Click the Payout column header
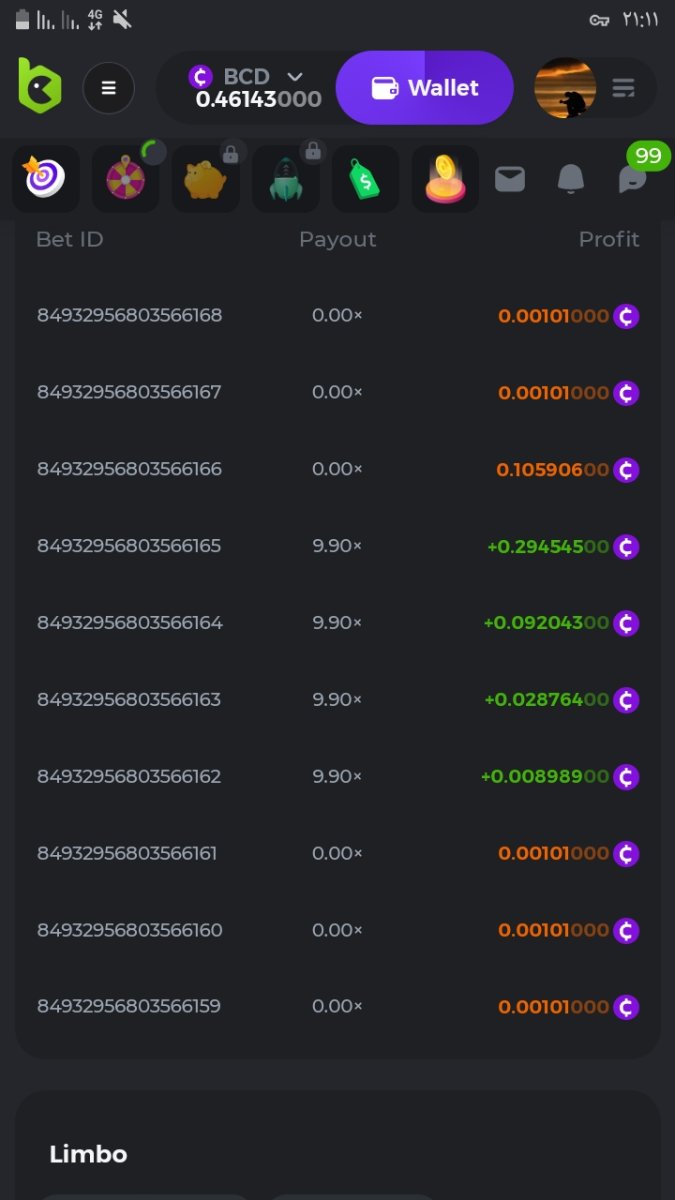Image resolution: width=675 pixels, height=1200 pixels. coord(337,239)
